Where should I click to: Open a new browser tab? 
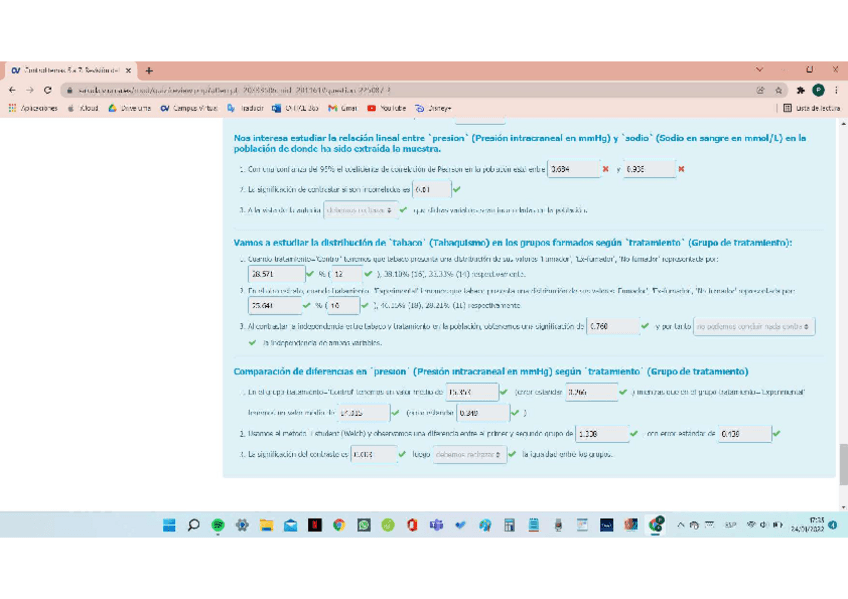point(149,71)
